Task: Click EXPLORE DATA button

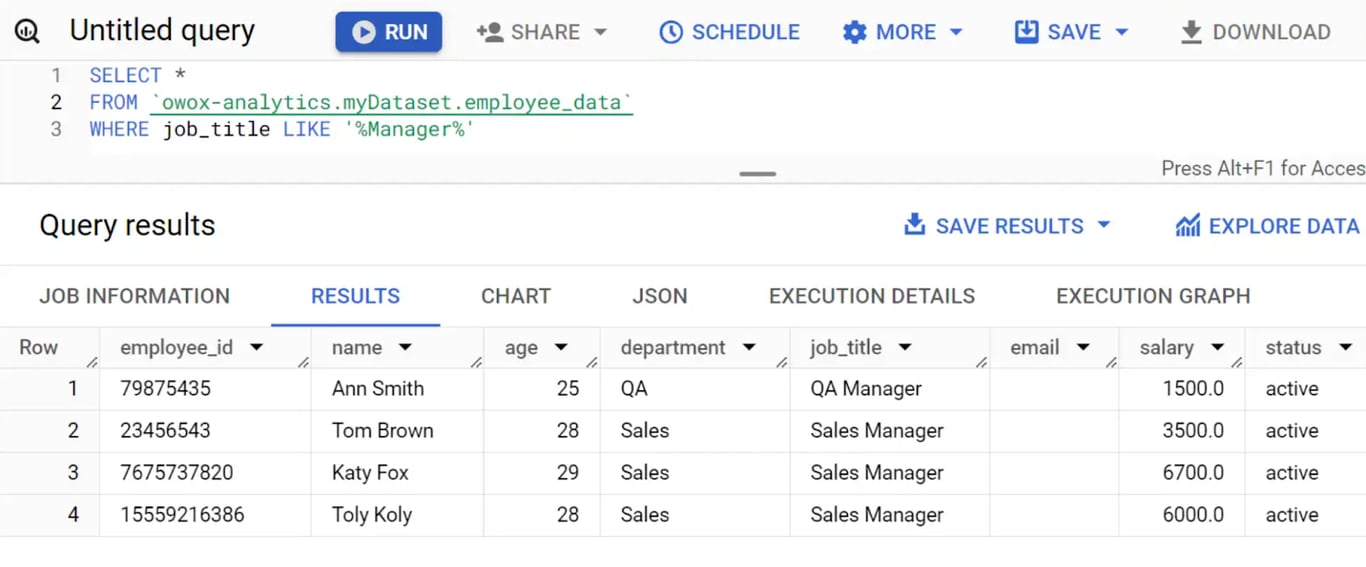Action: click(1268, 226)
